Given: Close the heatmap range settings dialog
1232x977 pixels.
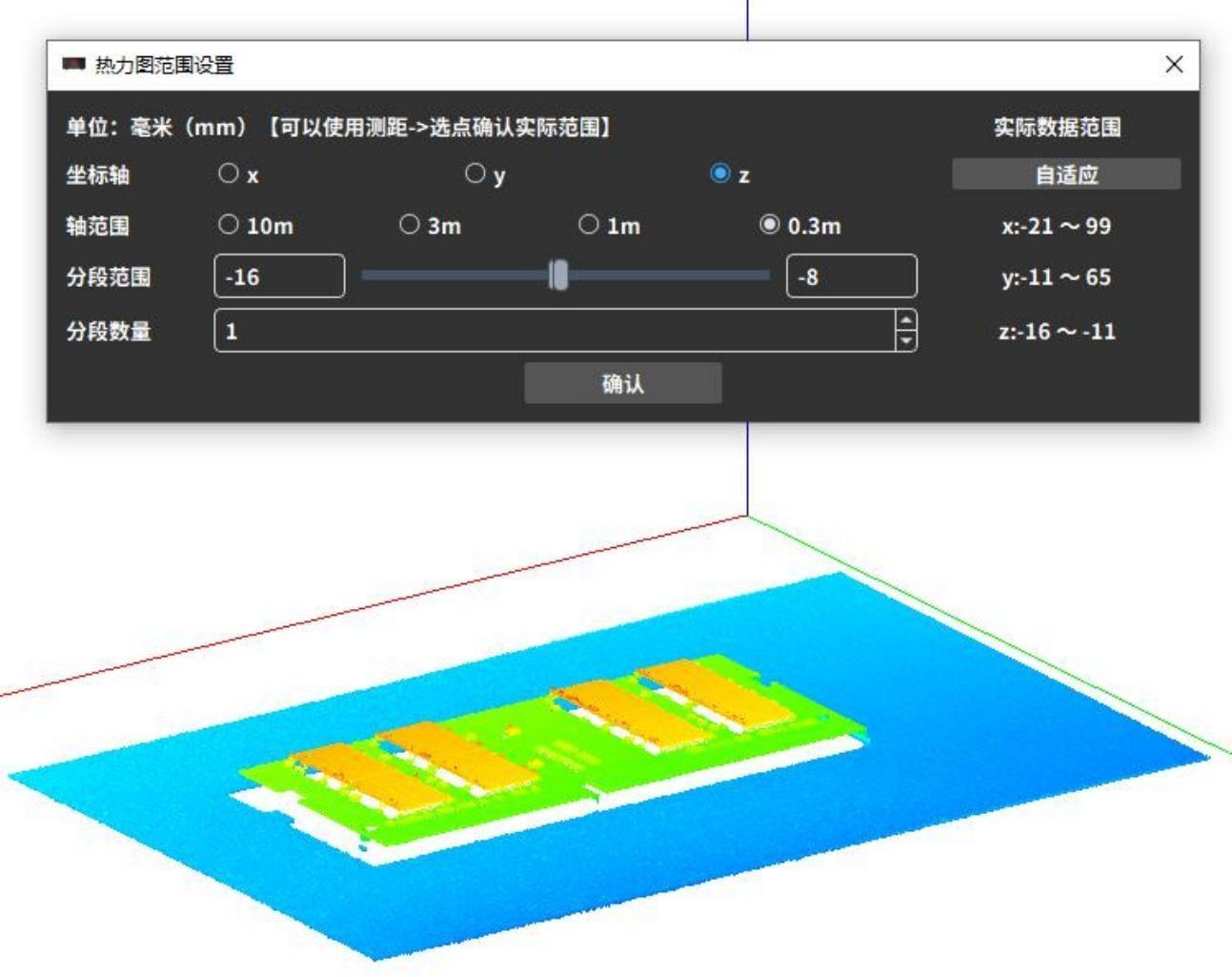Looking at the screenshot, I should pyautogui.click(x=1174, y=64).
